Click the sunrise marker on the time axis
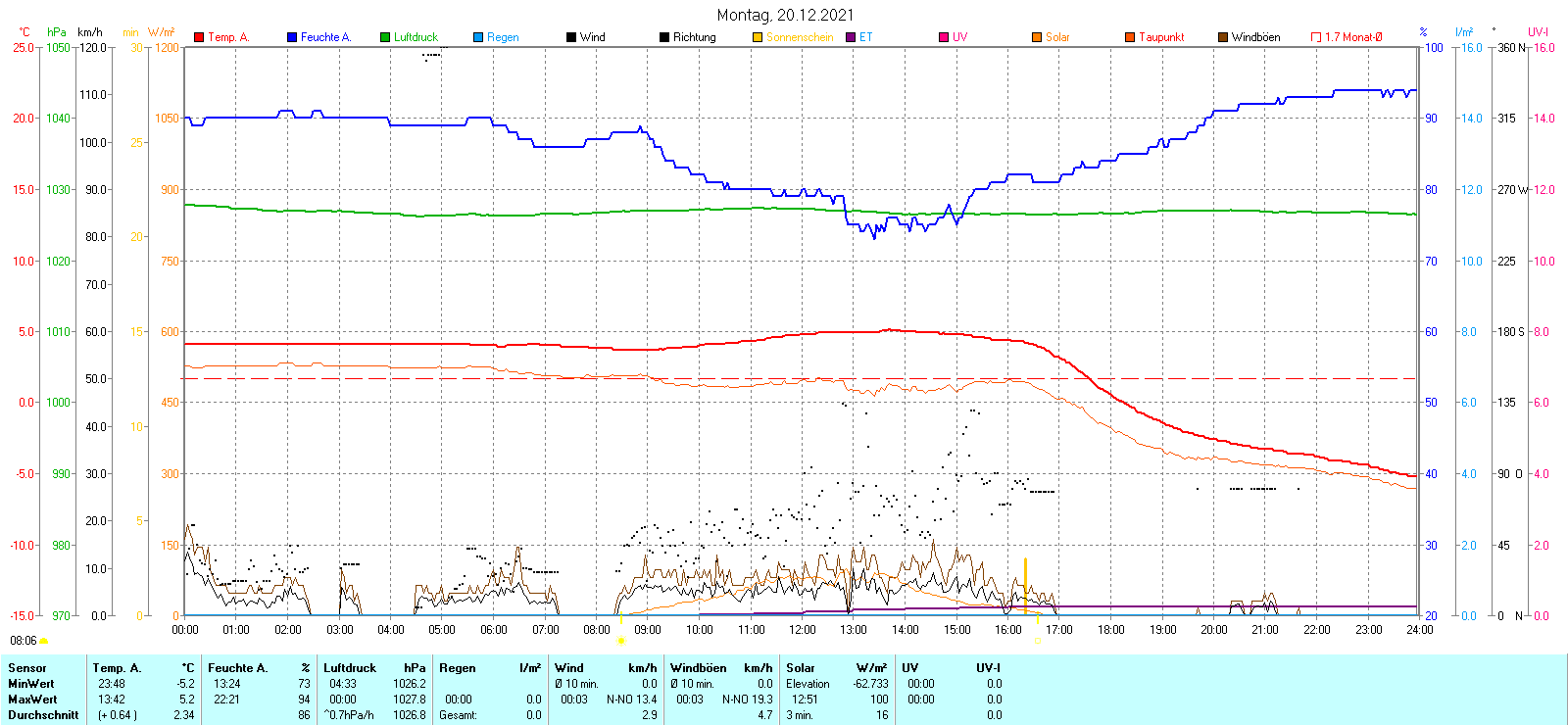 (621, 641)
